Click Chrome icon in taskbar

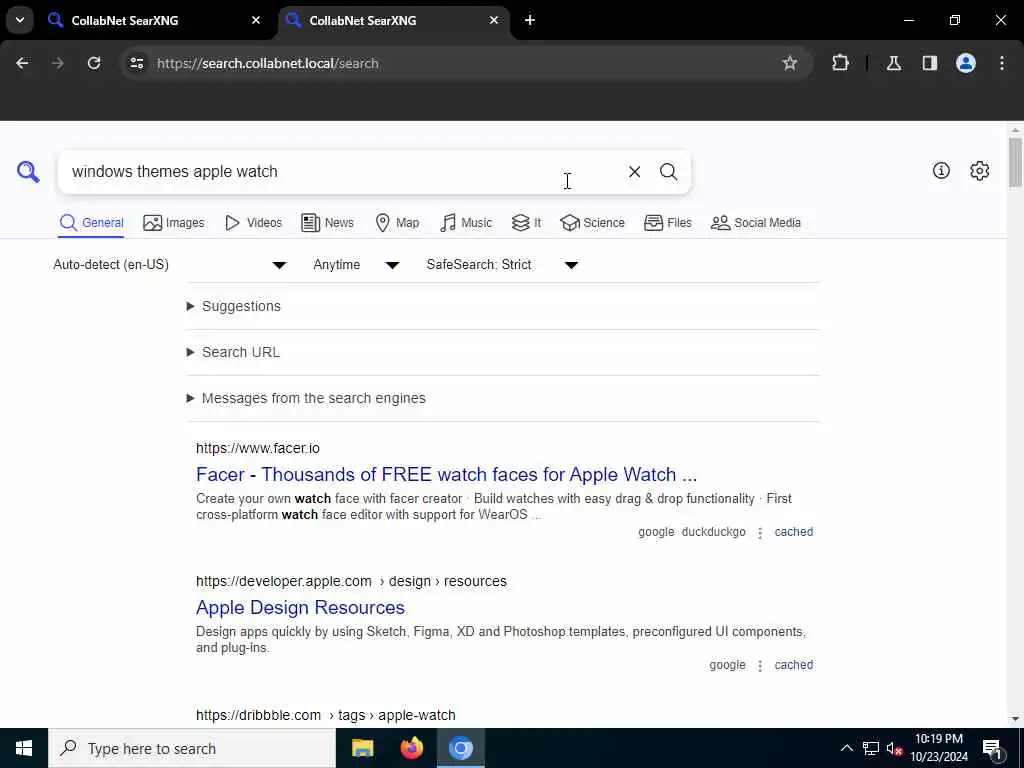[460, 748]
